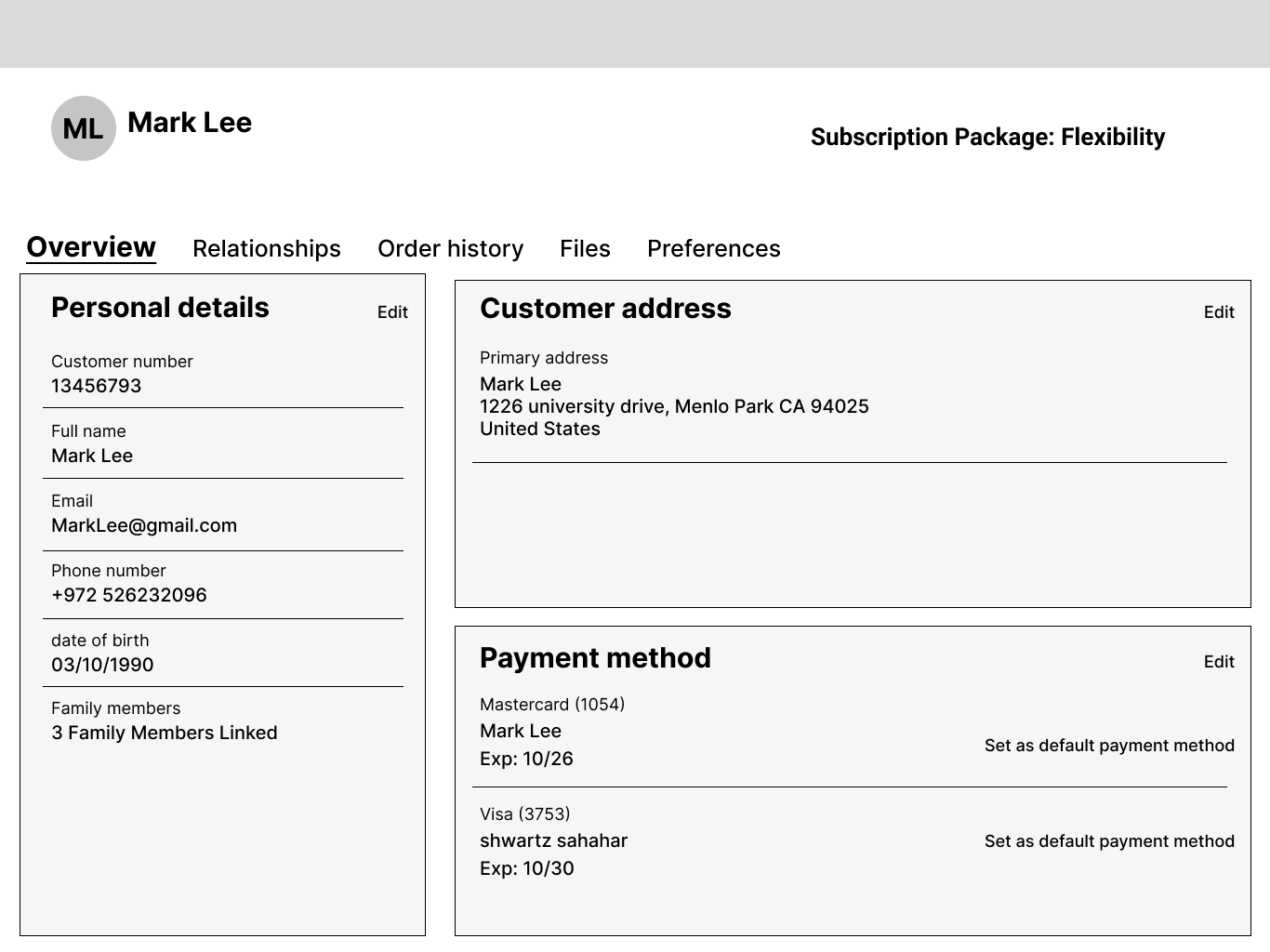Viewport: 1270px width, 952px height.
Task: Click Visa (3753) card label
Action: point(525,814)
